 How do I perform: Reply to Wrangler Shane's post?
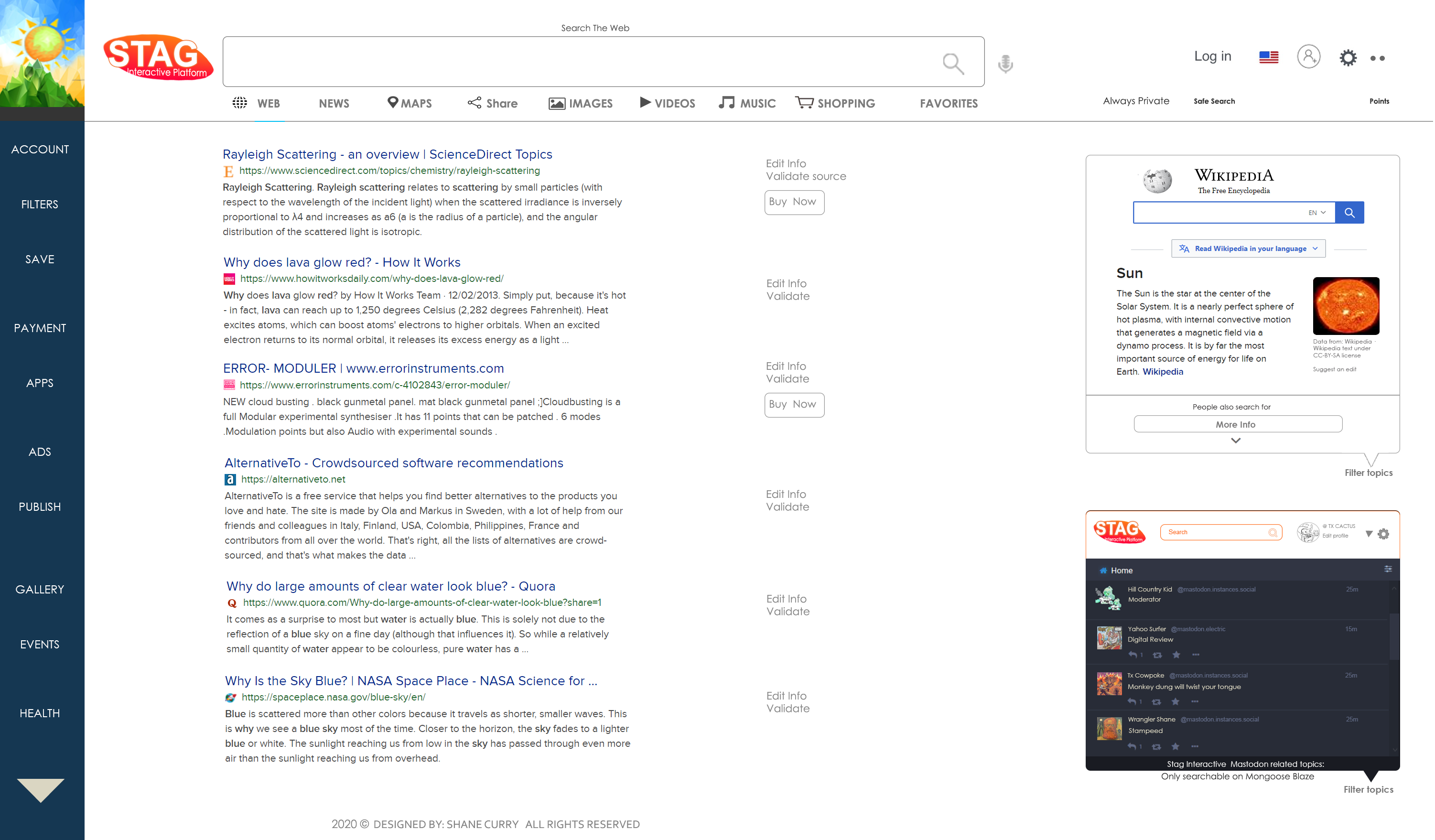(x=1132, y=746)
